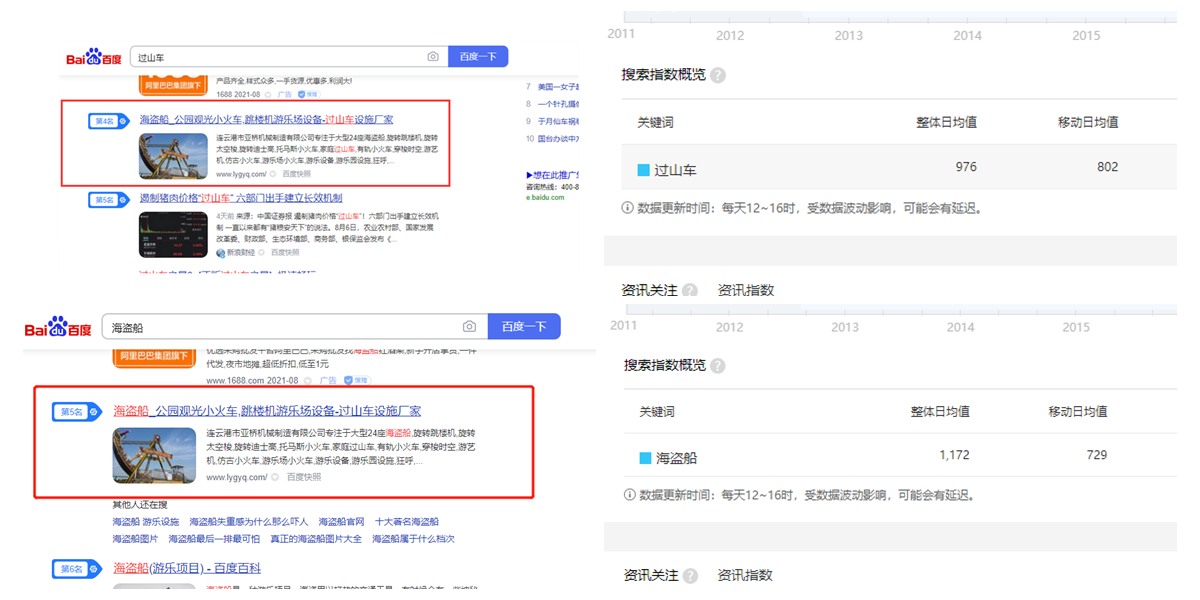1200x600 pixels.
Task: Click the 移动日均值 value 802
Action: coord(1107,167)
